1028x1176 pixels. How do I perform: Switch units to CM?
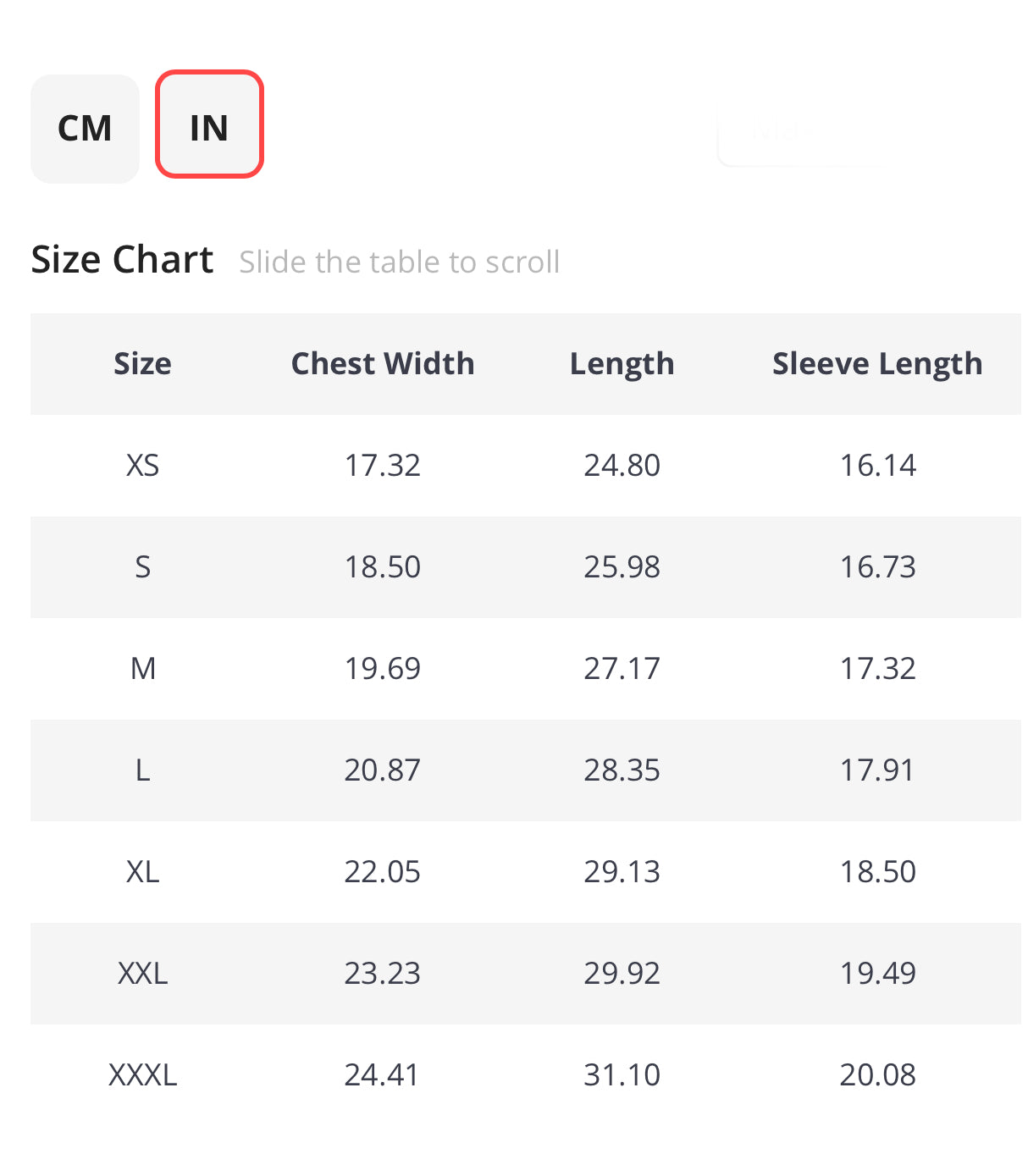[85, 129]
